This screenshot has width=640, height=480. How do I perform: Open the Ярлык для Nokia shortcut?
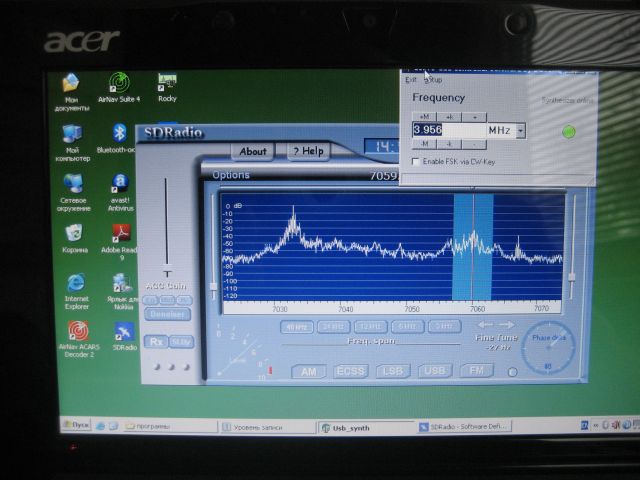pyautogui.click(x=122, y=291)
